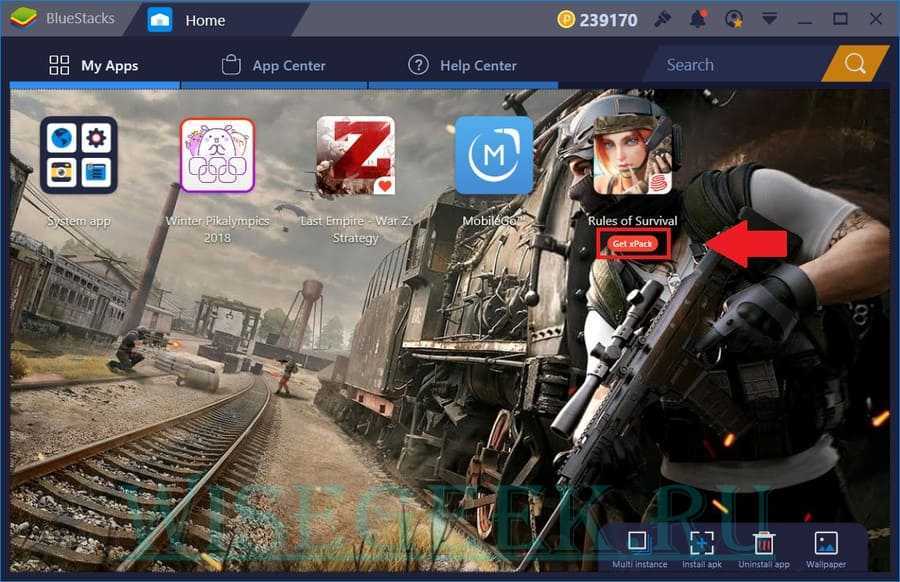Open the System app folder
The height and width of the screenshot is (582, 900).
click(x=78, y=155)
